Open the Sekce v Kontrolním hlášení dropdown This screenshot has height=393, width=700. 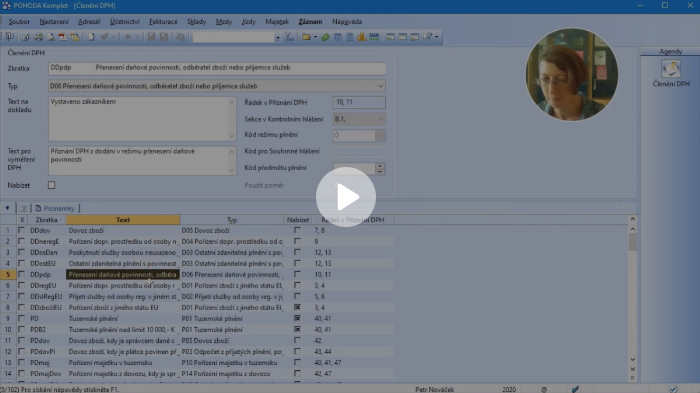coord(380,119)
